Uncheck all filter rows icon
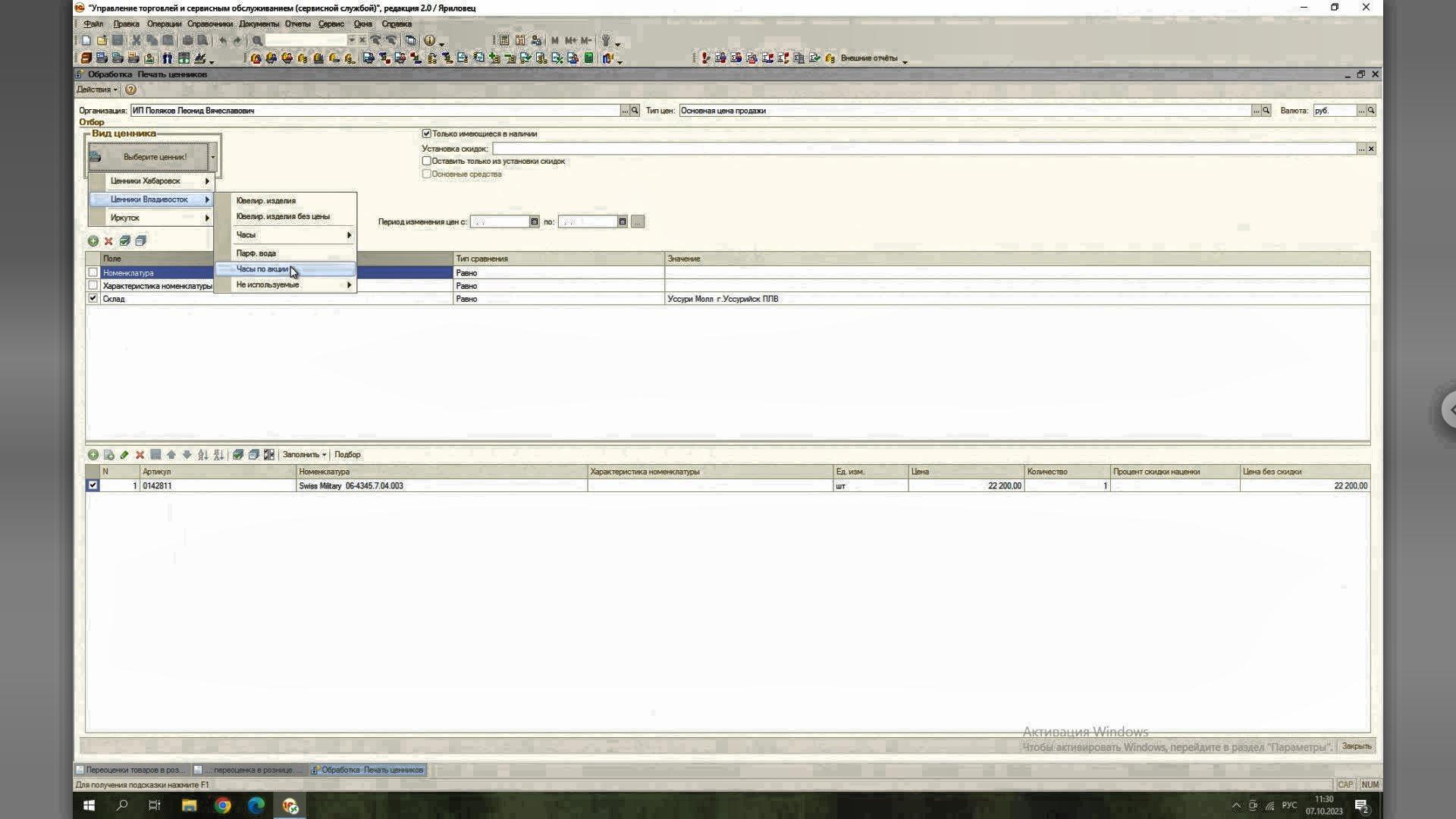This screenshot has height=819, width=1456. (x=140, y=241)
